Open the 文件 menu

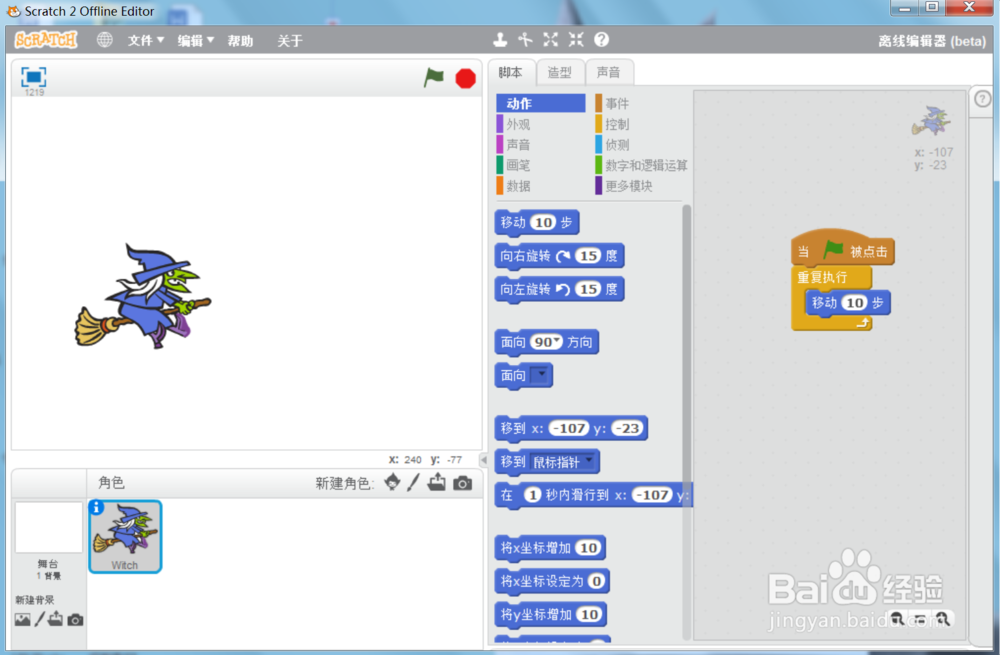click(x=145, y=41)
